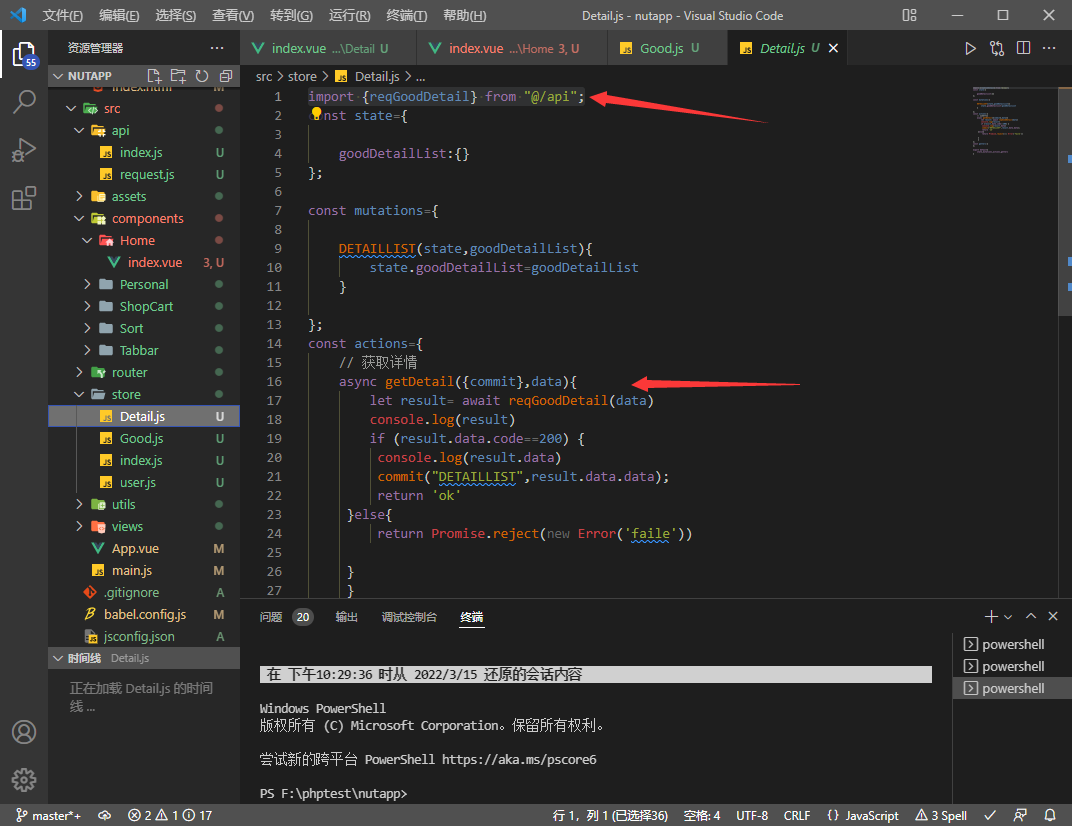Expand the ShopCart folder

(x=87, y=306)
